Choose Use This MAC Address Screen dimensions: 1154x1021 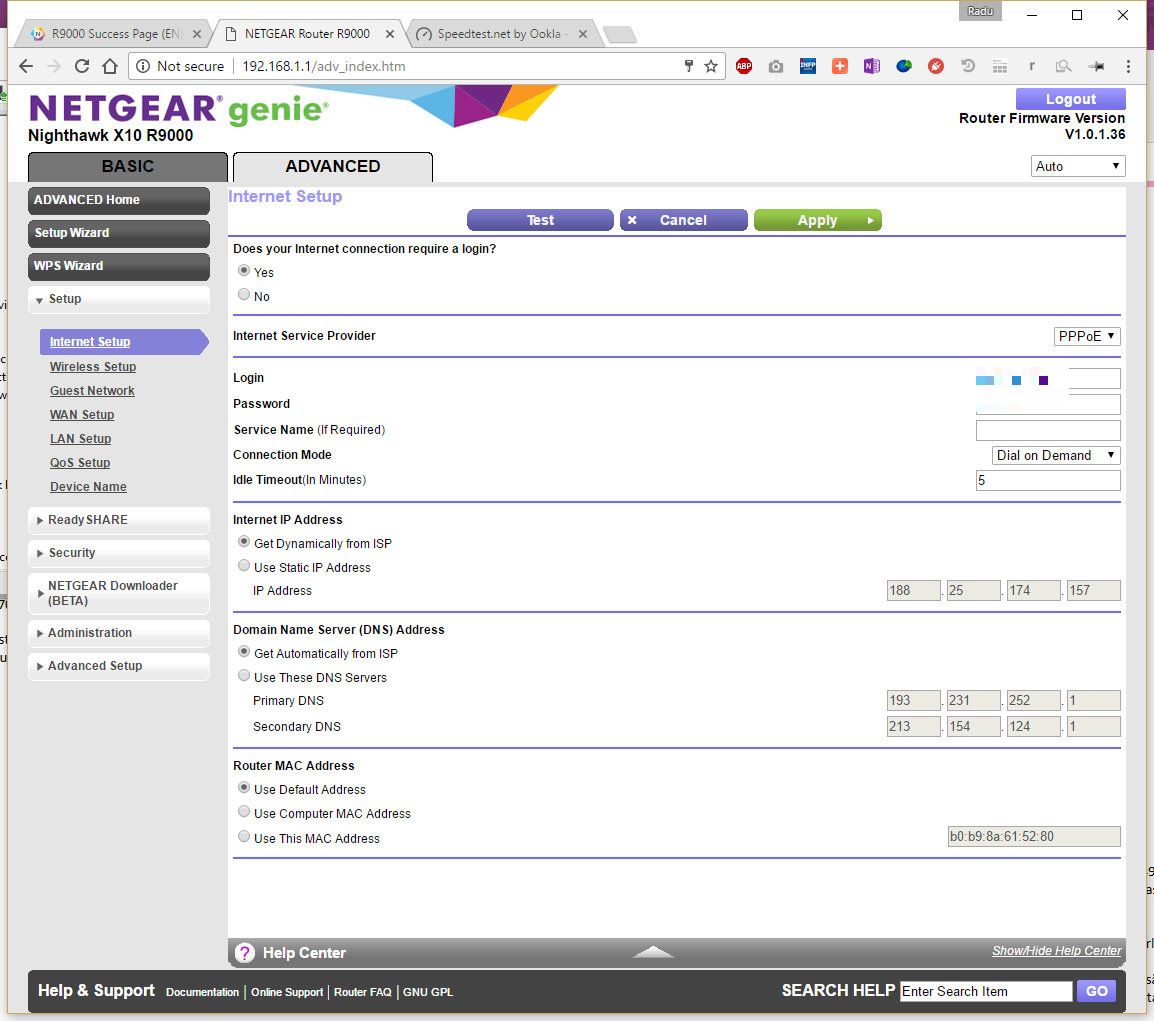(x=244, y=837)
